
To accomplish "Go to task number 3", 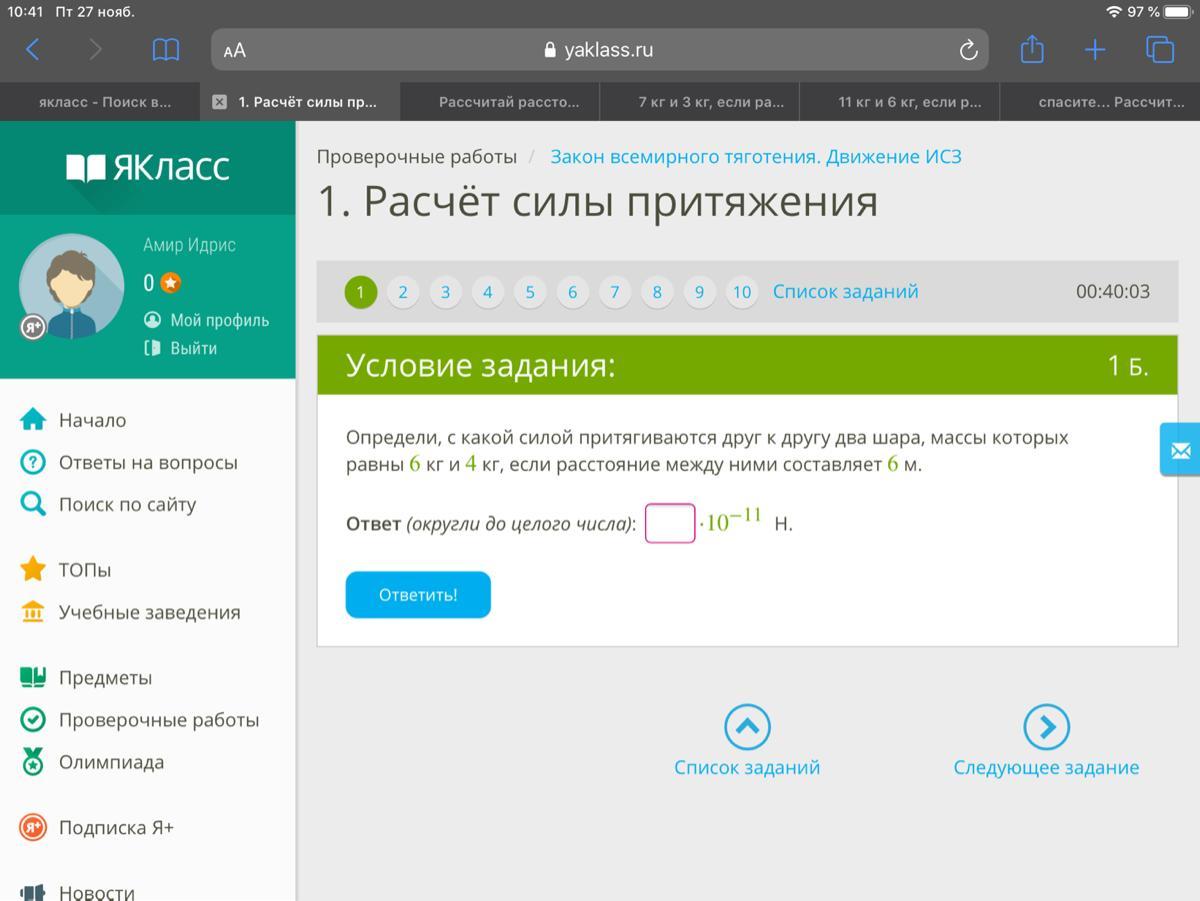I will click(x=445, y=292).
